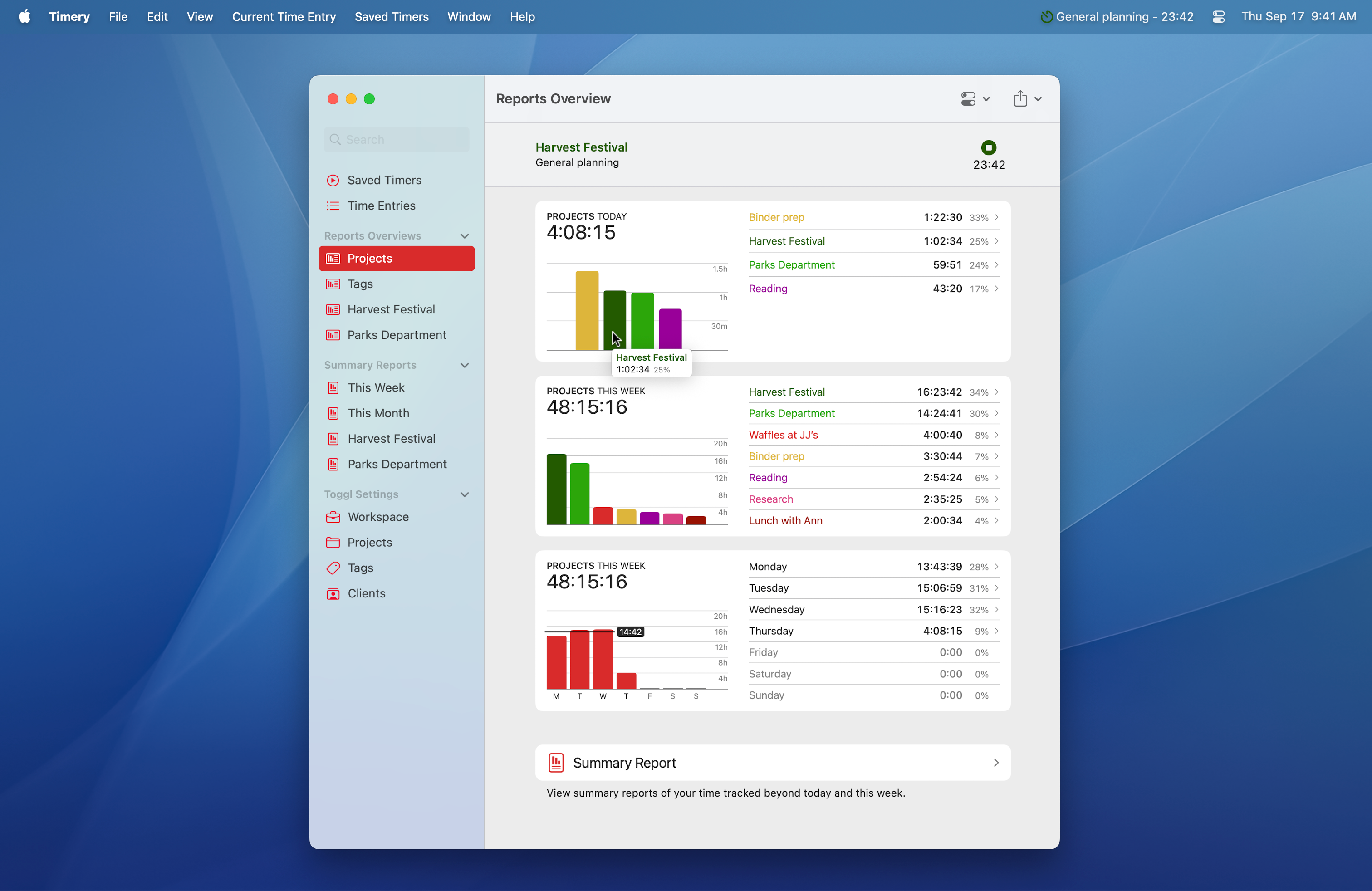
Task: Open Saved Timers in sidebar
Action: (x=396, y=180)
